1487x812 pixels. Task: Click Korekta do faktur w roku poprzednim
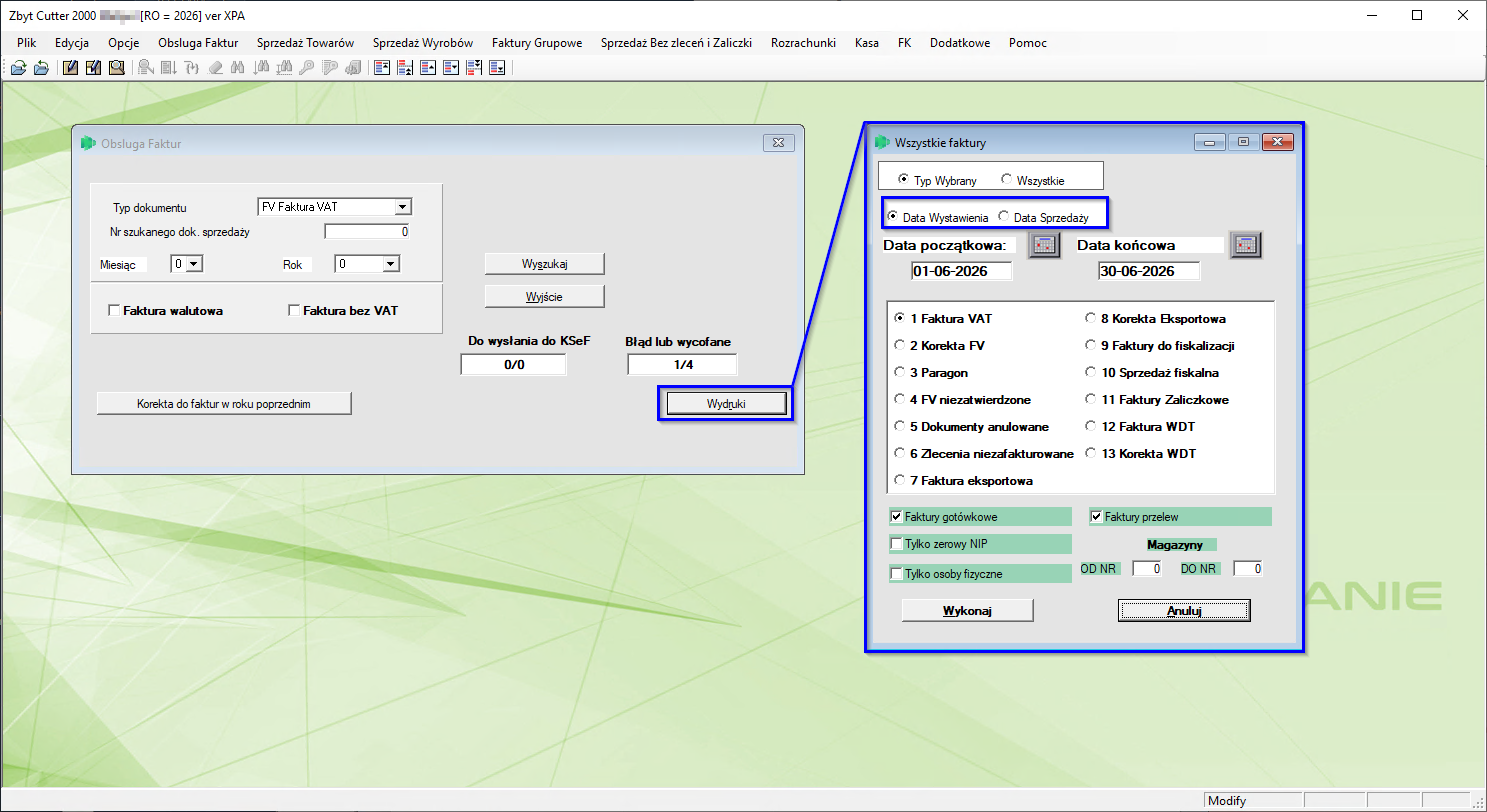[x=224, y=403]
